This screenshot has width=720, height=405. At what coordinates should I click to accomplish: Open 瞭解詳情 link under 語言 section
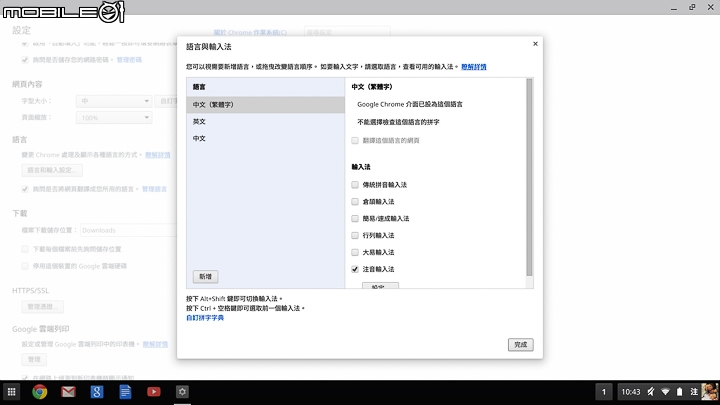[x=158, y=155]
